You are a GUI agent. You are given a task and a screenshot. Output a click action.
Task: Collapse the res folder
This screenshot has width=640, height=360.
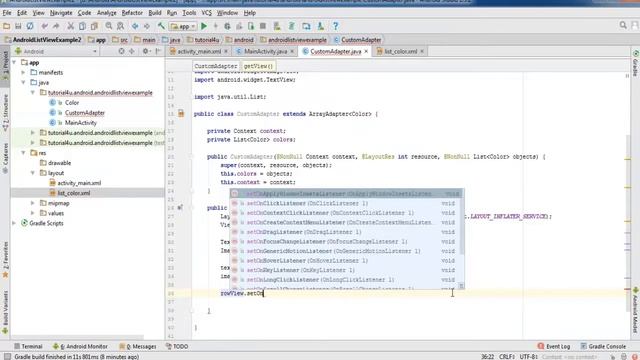[x=23, y=153]
